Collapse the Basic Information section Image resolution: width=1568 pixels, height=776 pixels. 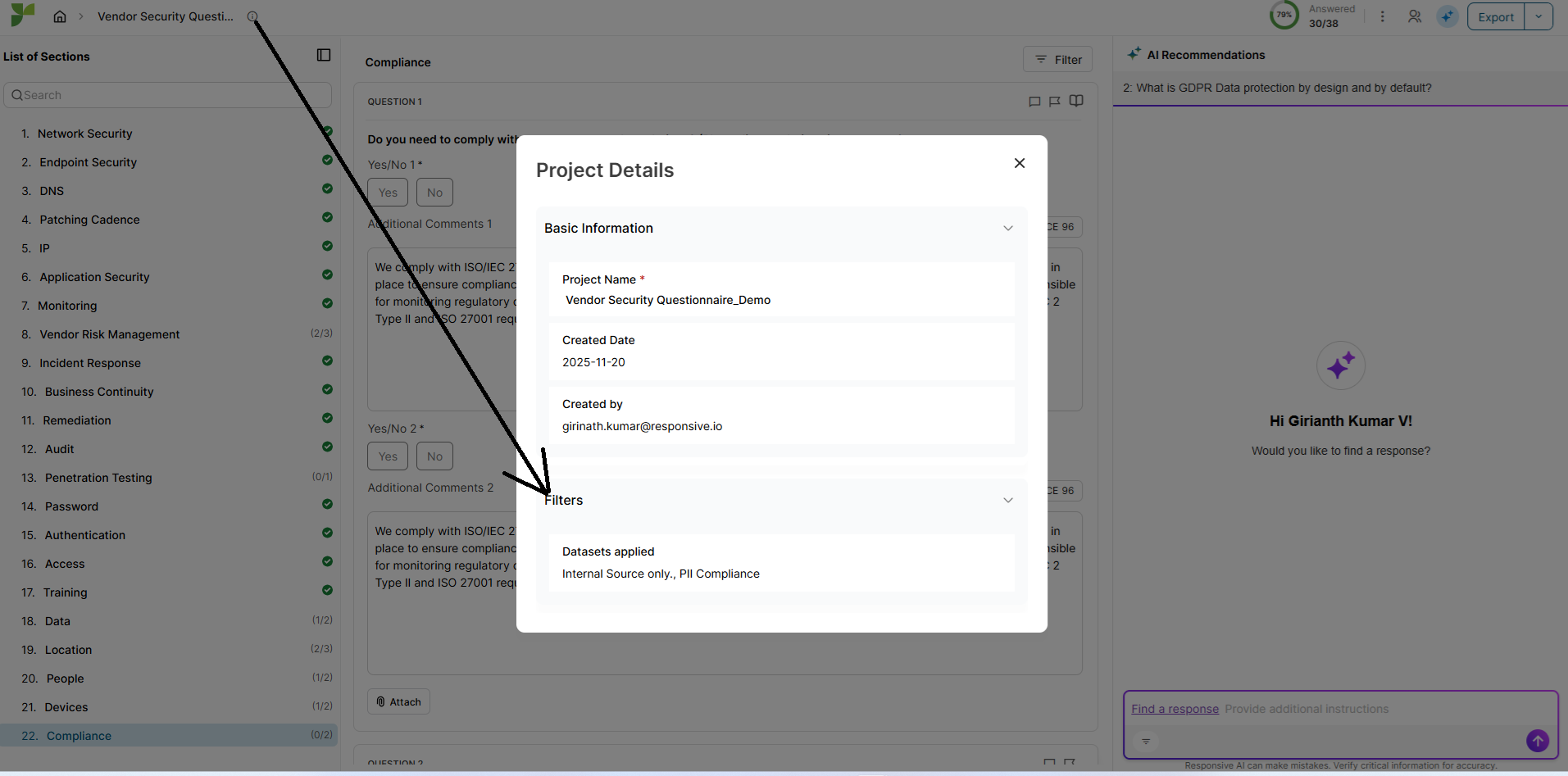pyautogui.click(x=1008, y=228)
